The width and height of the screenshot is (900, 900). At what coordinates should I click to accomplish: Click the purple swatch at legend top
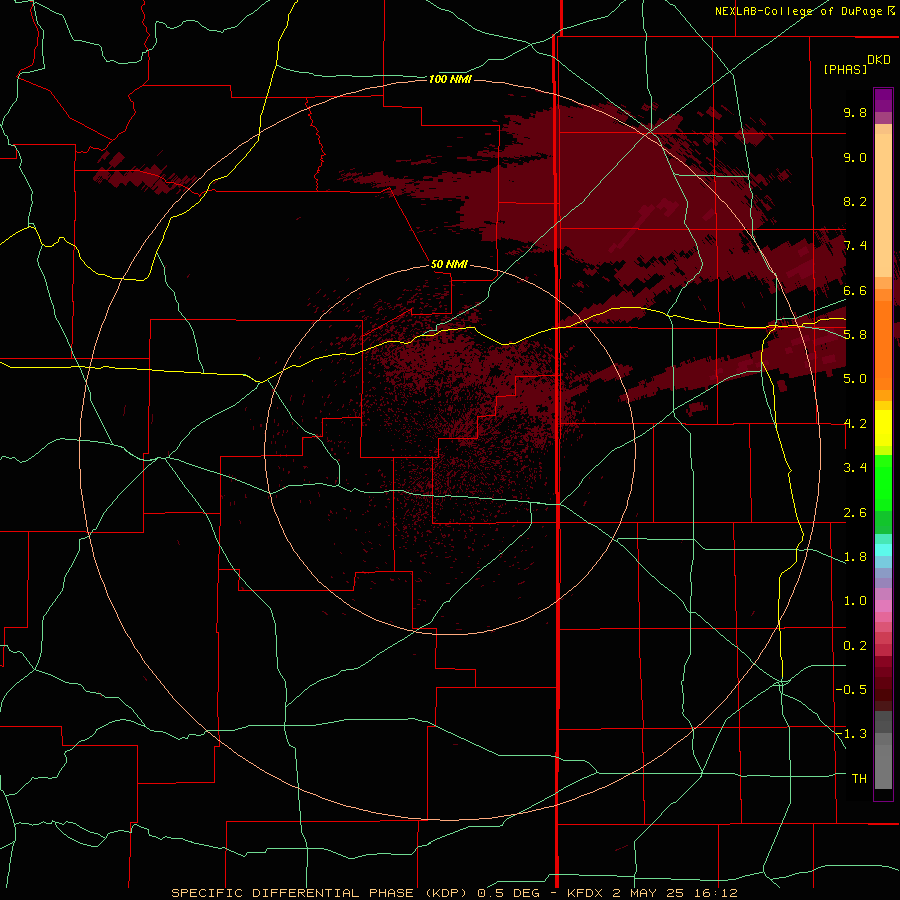click(x=883, y=100)
